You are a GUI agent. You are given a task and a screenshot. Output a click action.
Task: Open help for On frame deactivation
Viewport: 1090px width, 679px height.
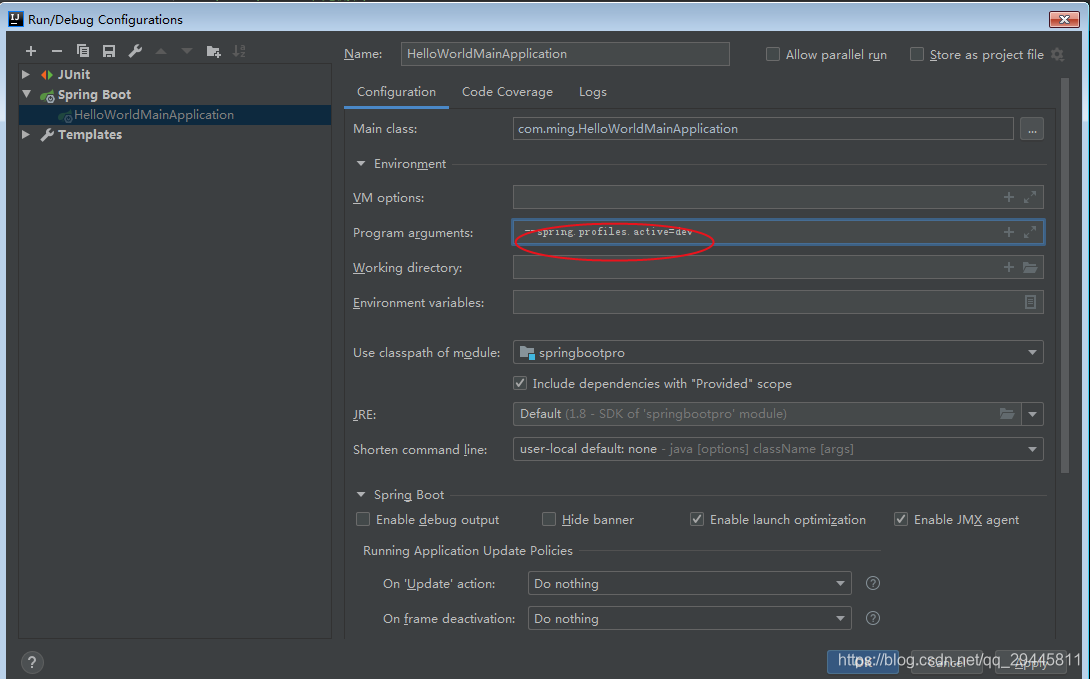[873, 618]
